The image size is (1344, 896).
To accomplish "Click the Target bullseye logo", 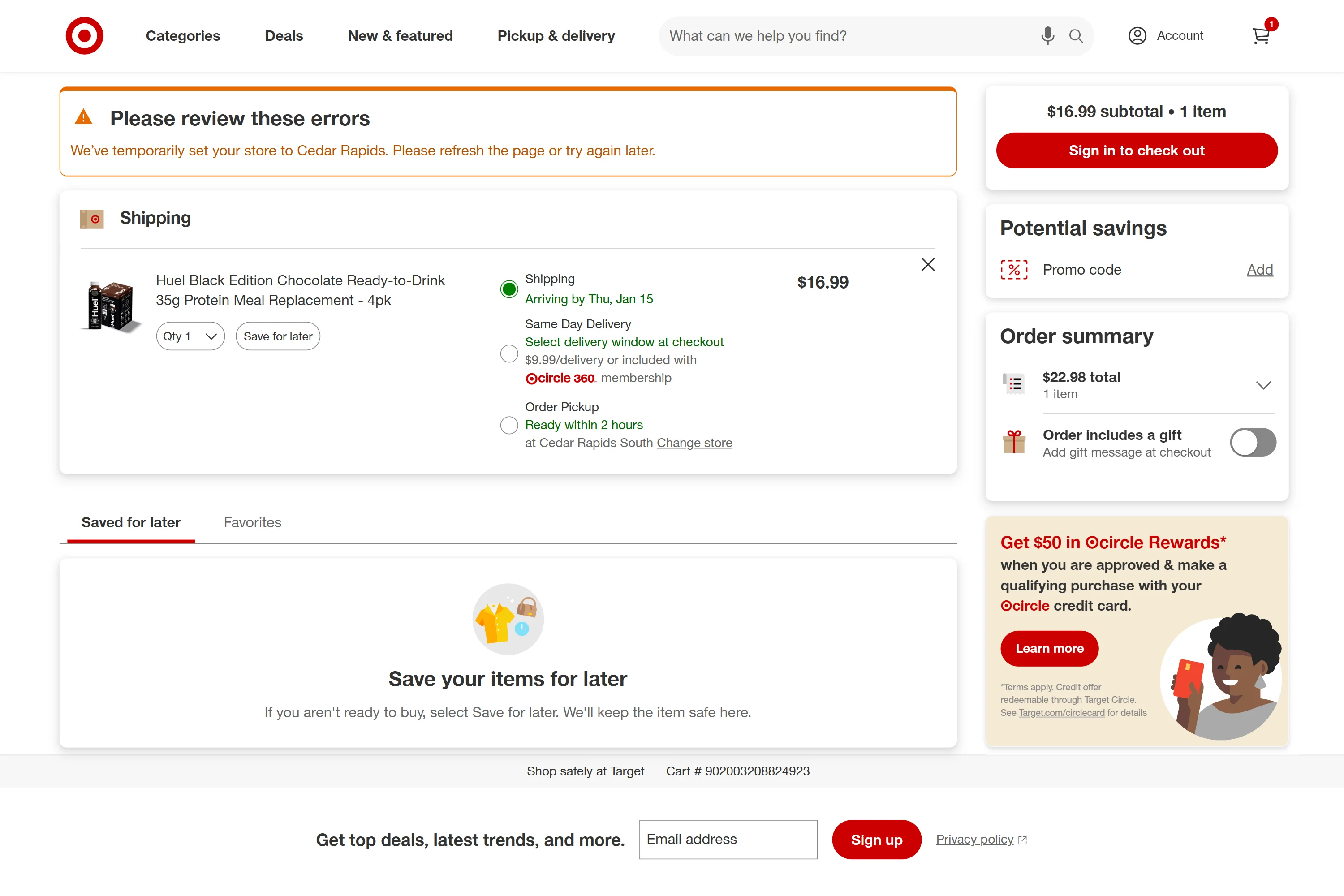I will 84,36.
